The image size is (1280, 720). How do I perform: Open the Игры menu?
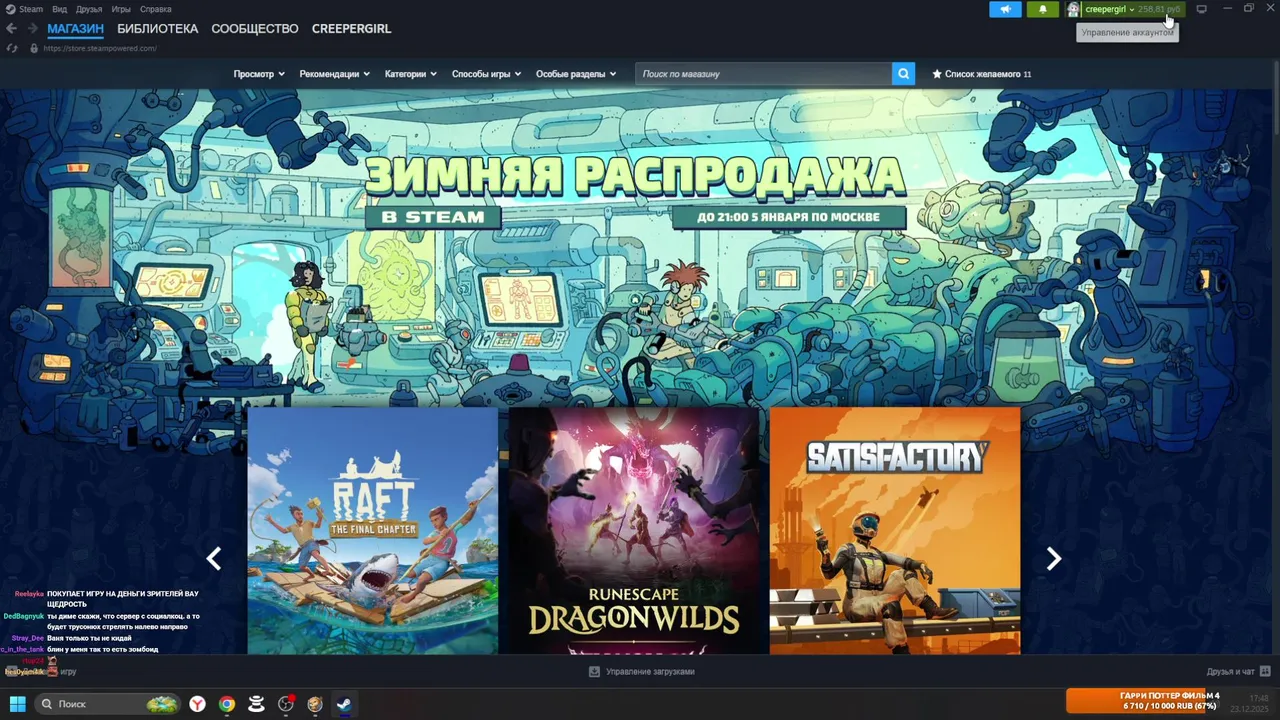tap(121, 9)
